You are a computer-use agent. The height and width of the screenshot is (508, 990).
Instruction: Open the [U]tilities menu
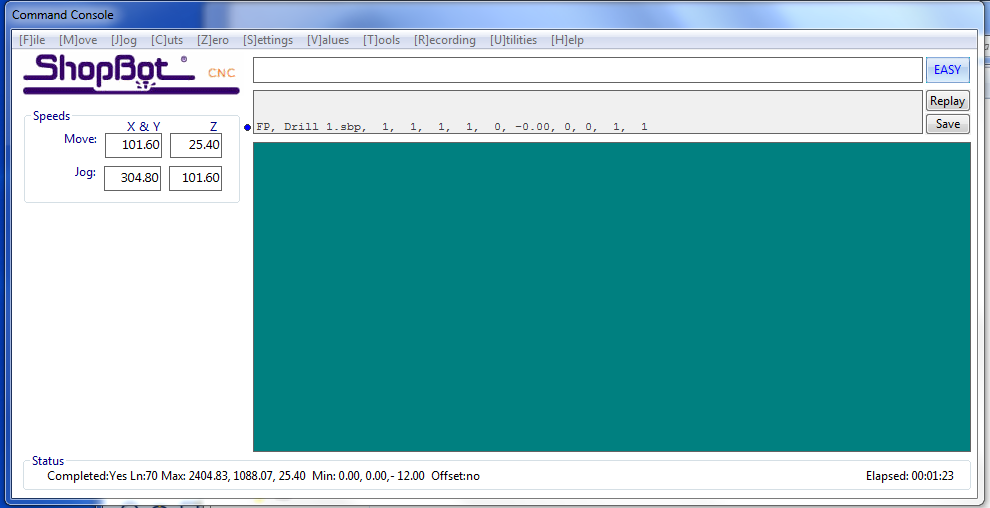coord(513,40)
